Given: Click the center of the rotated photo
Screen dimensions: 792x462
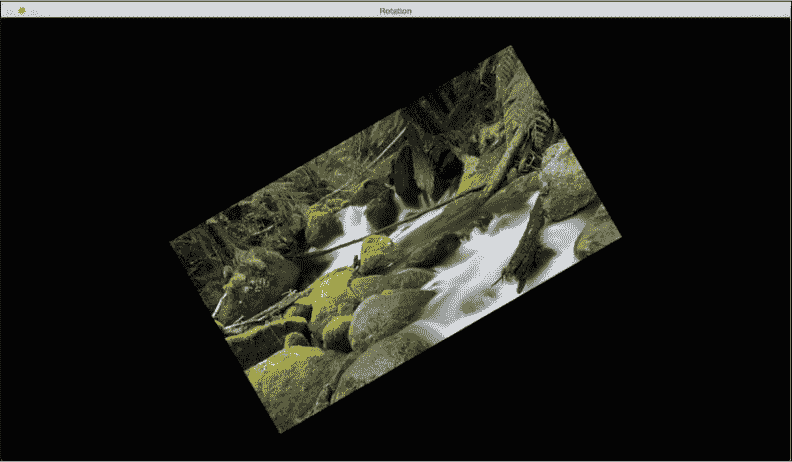Looking at the screenshot, I should (x=396, y=239).
